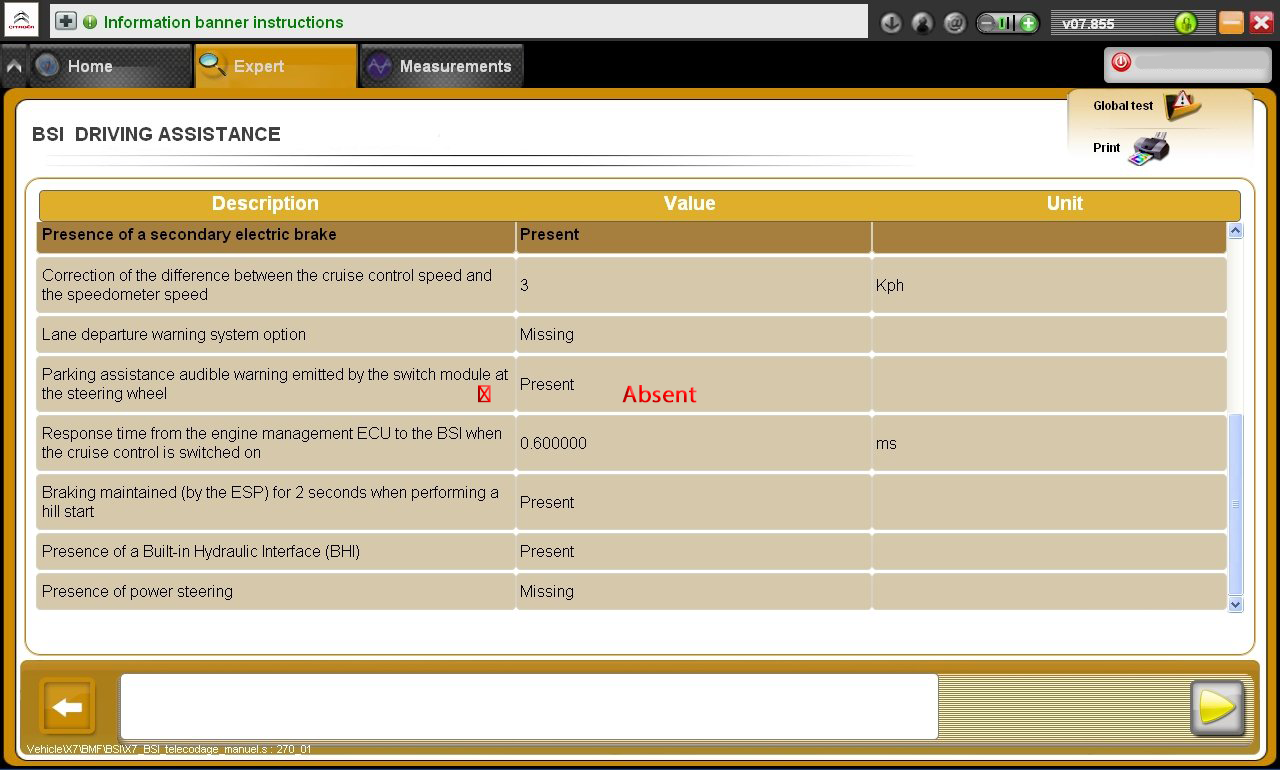Switch to the Expert tab

(276, 66)
